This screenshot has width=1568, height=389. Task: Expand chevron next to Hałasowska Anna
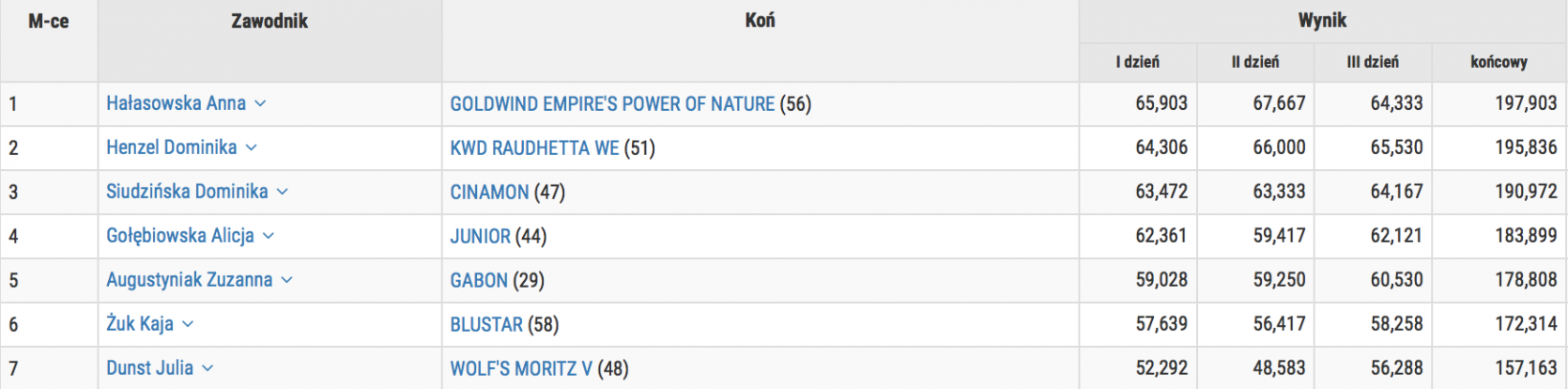point(260,104)
